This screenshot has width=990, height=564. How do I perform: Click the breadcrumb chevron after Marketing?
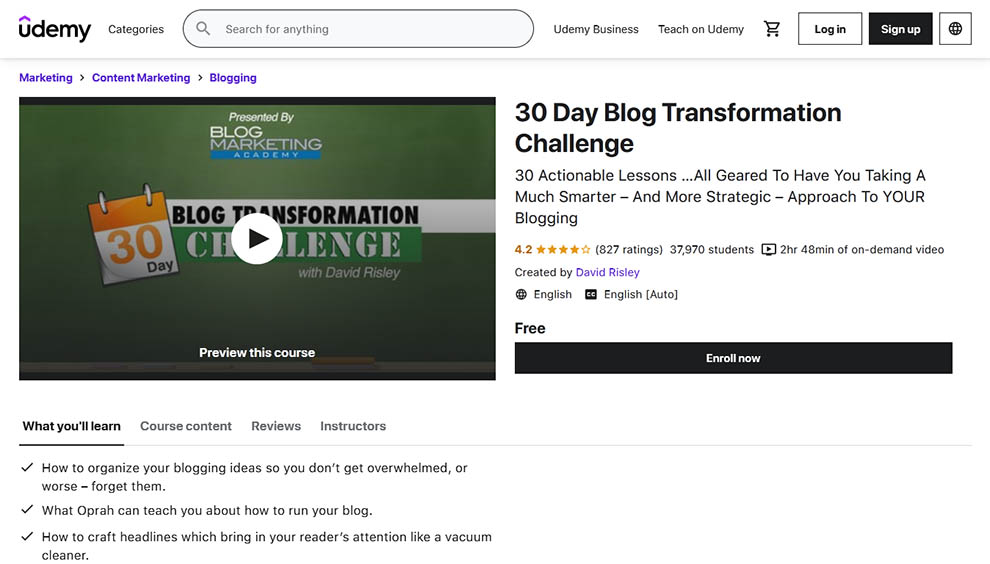pyautogui.click(x=82, y=78)
